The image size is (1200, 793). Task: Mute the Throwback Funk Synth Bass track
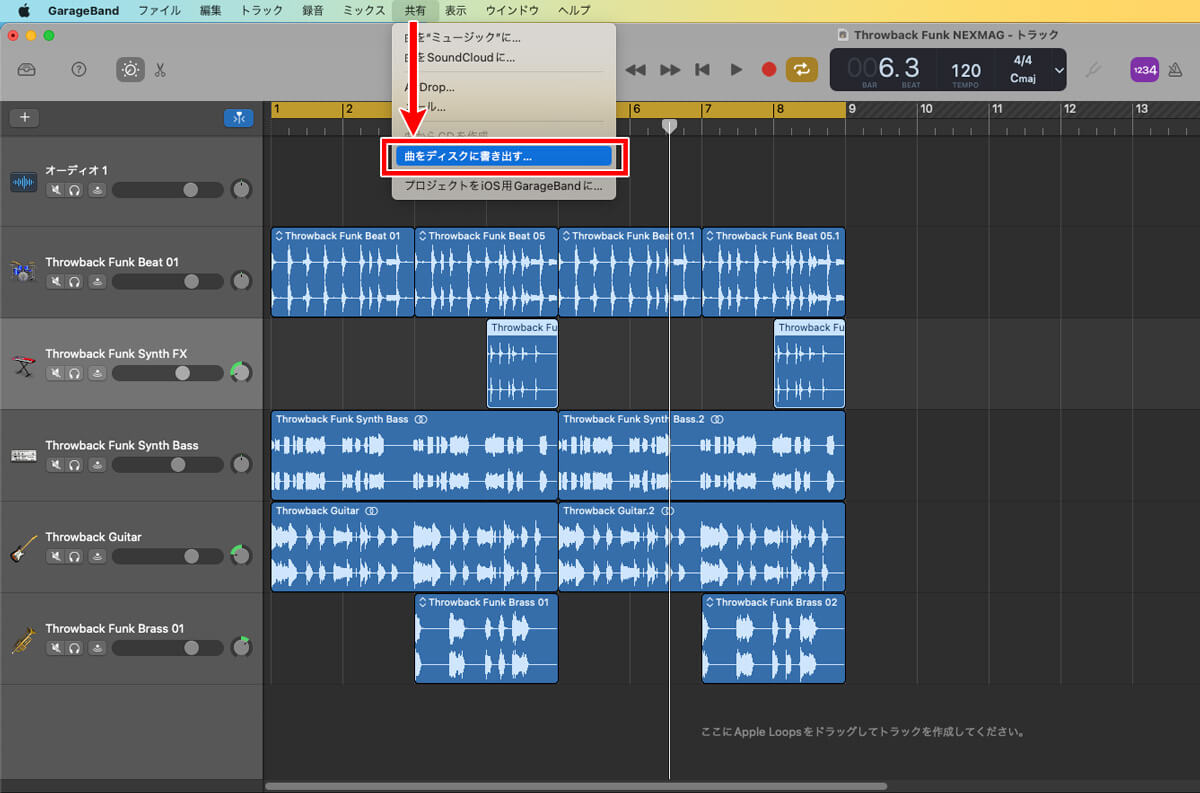pos(56,465)
